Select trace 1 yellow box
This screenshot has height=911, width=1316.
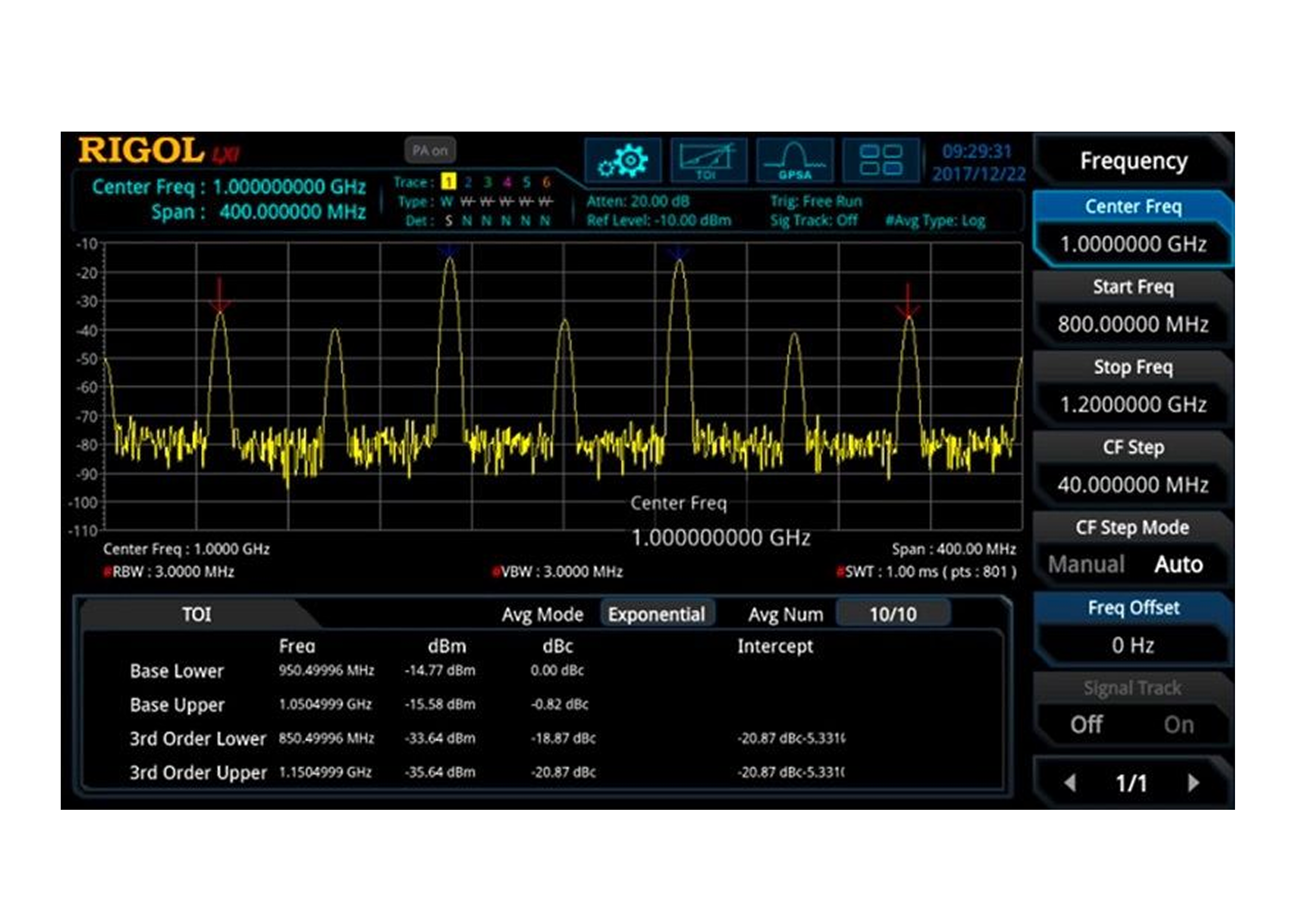coord(449,182)
